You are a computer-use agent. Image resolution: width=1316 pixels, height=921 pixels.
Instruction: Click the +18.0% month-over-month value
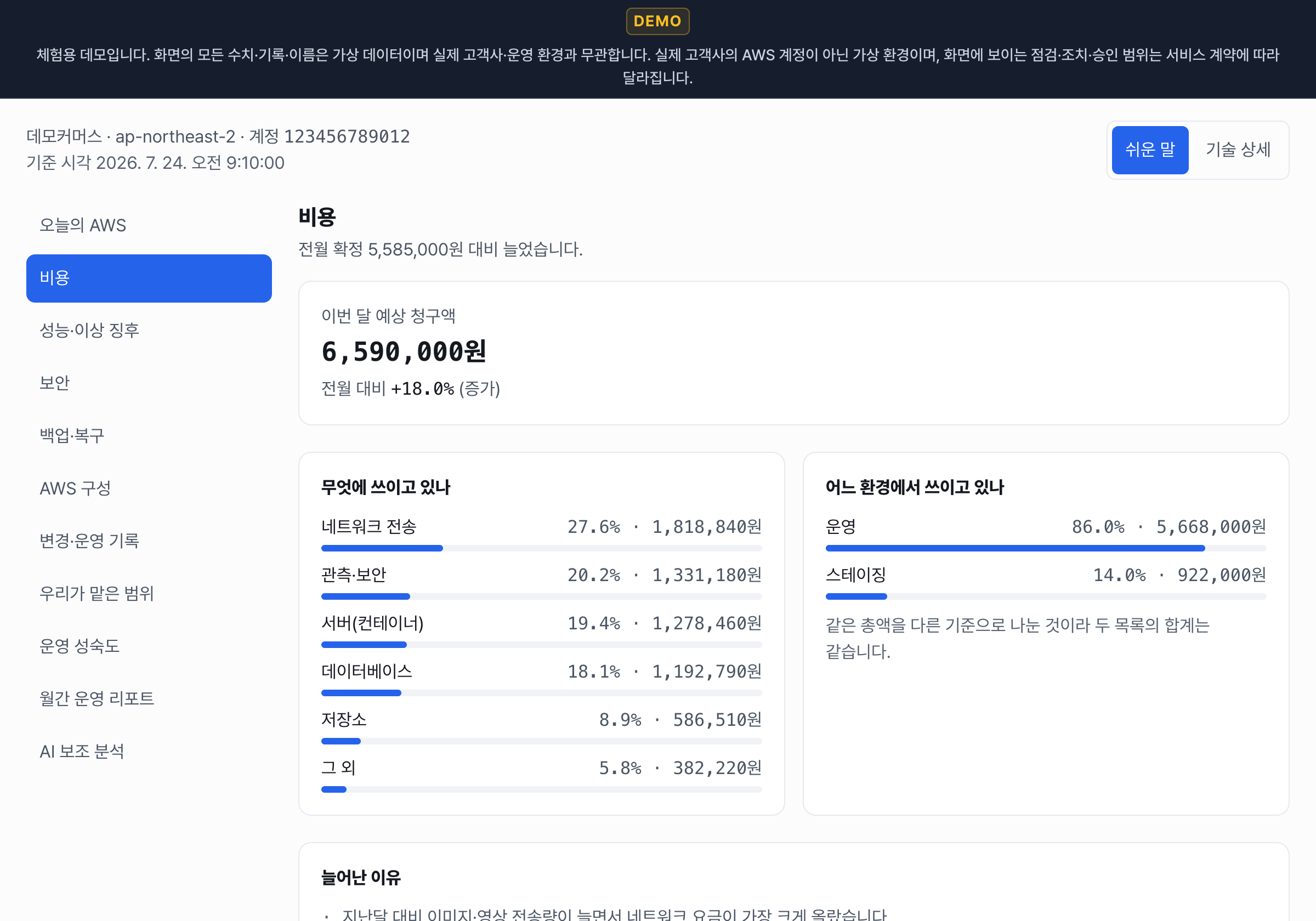point(422,389)
